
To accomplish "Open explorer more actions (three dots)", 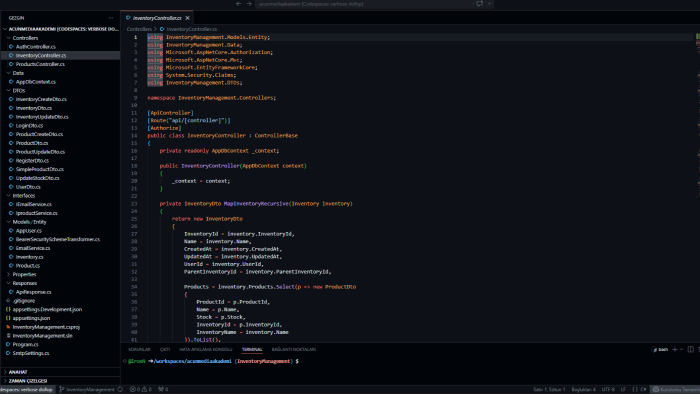I will 111,18.
